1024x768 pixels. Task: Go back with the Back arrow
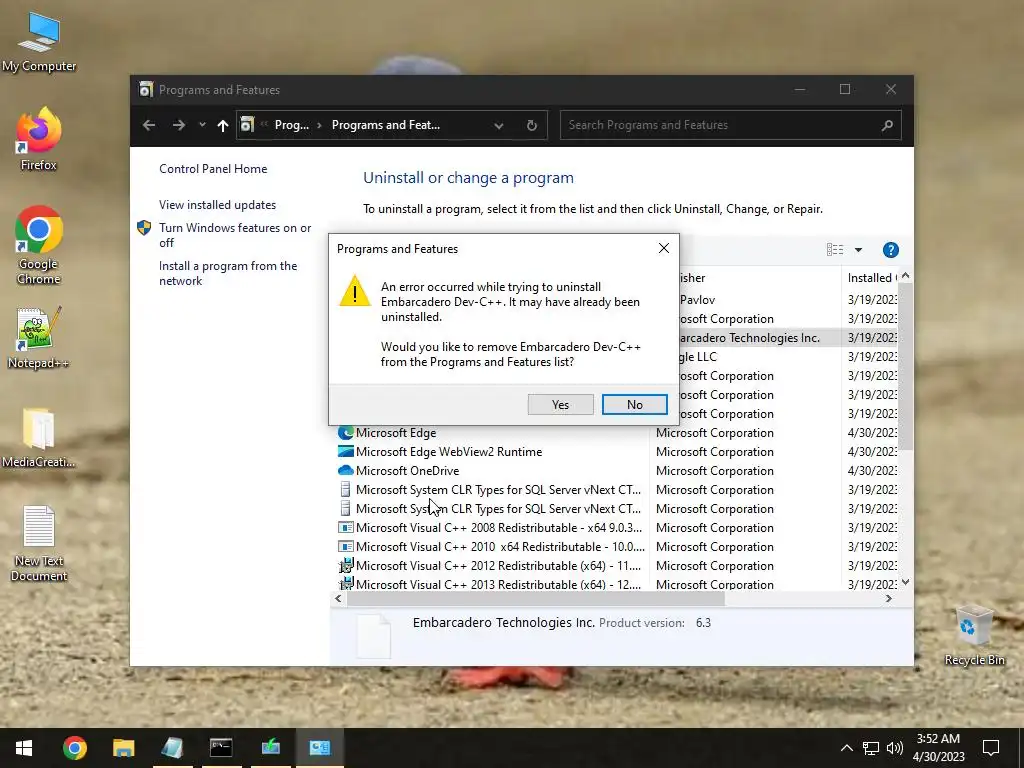click(149, 125)
